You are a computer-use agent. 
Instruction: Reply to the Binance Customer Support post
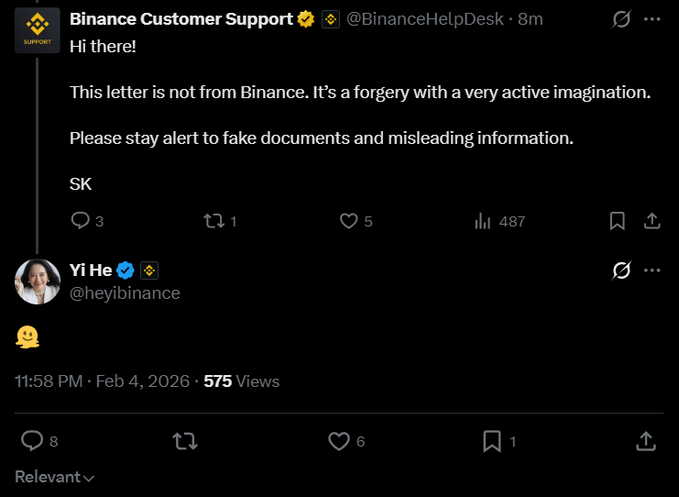point(81,221)
